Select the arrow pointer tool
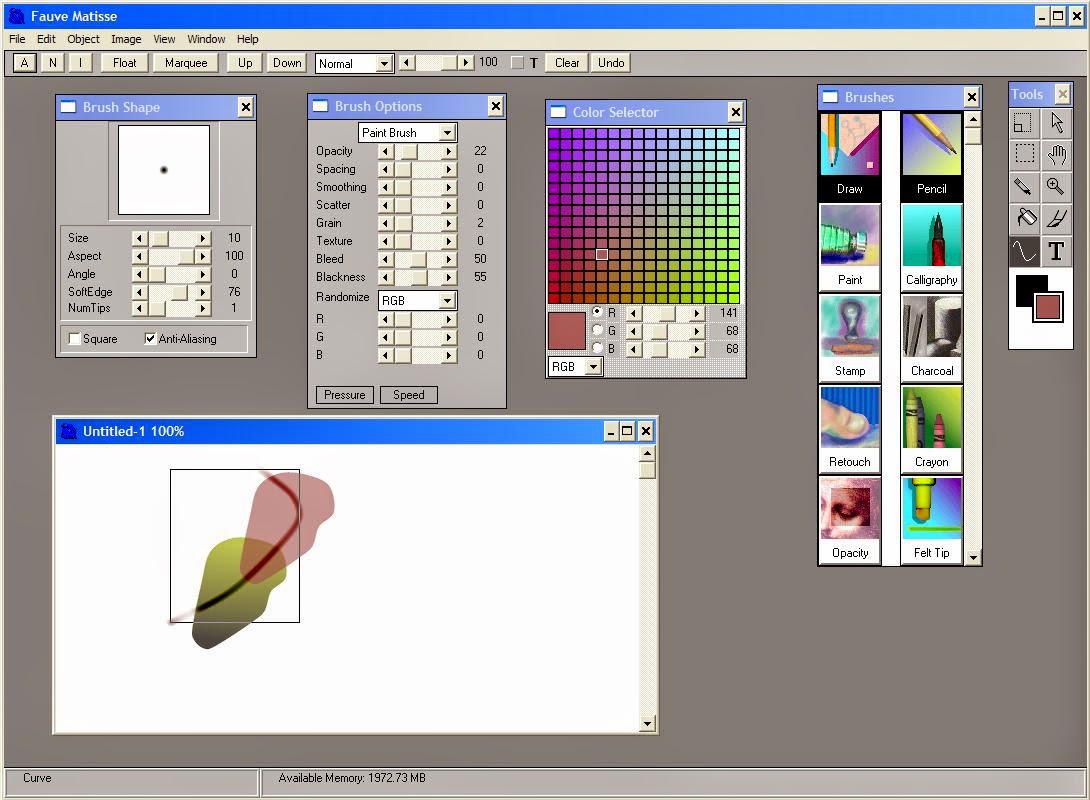Image resolution: width=1090 pixels, height=800 pixels. [x=1056, y=123]
